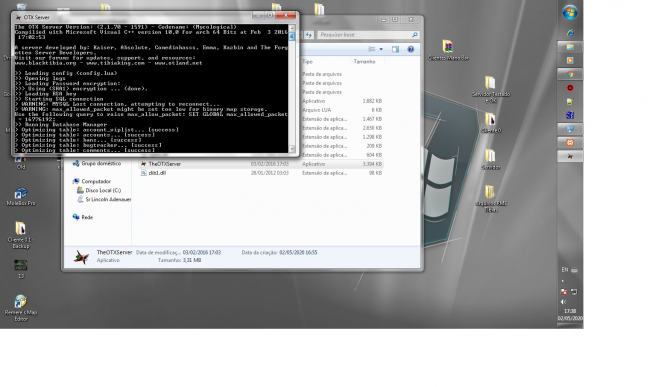Open the view options dropdown arrow in Explorer
Screen dimensions: 650x387
381,49
